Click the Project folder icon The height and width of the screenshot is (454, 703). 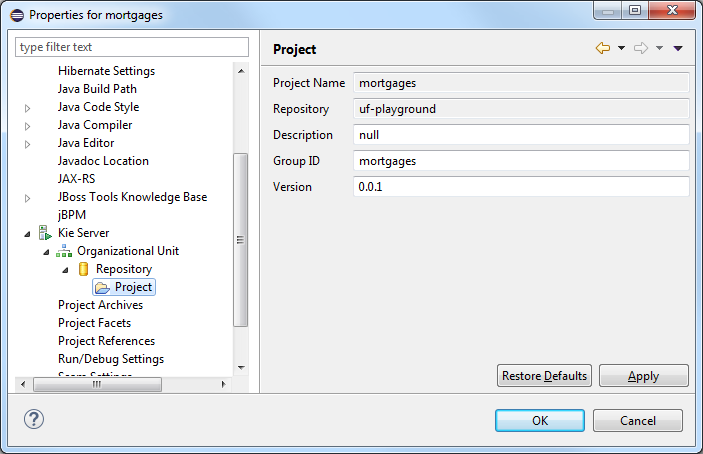coord(102,287)
